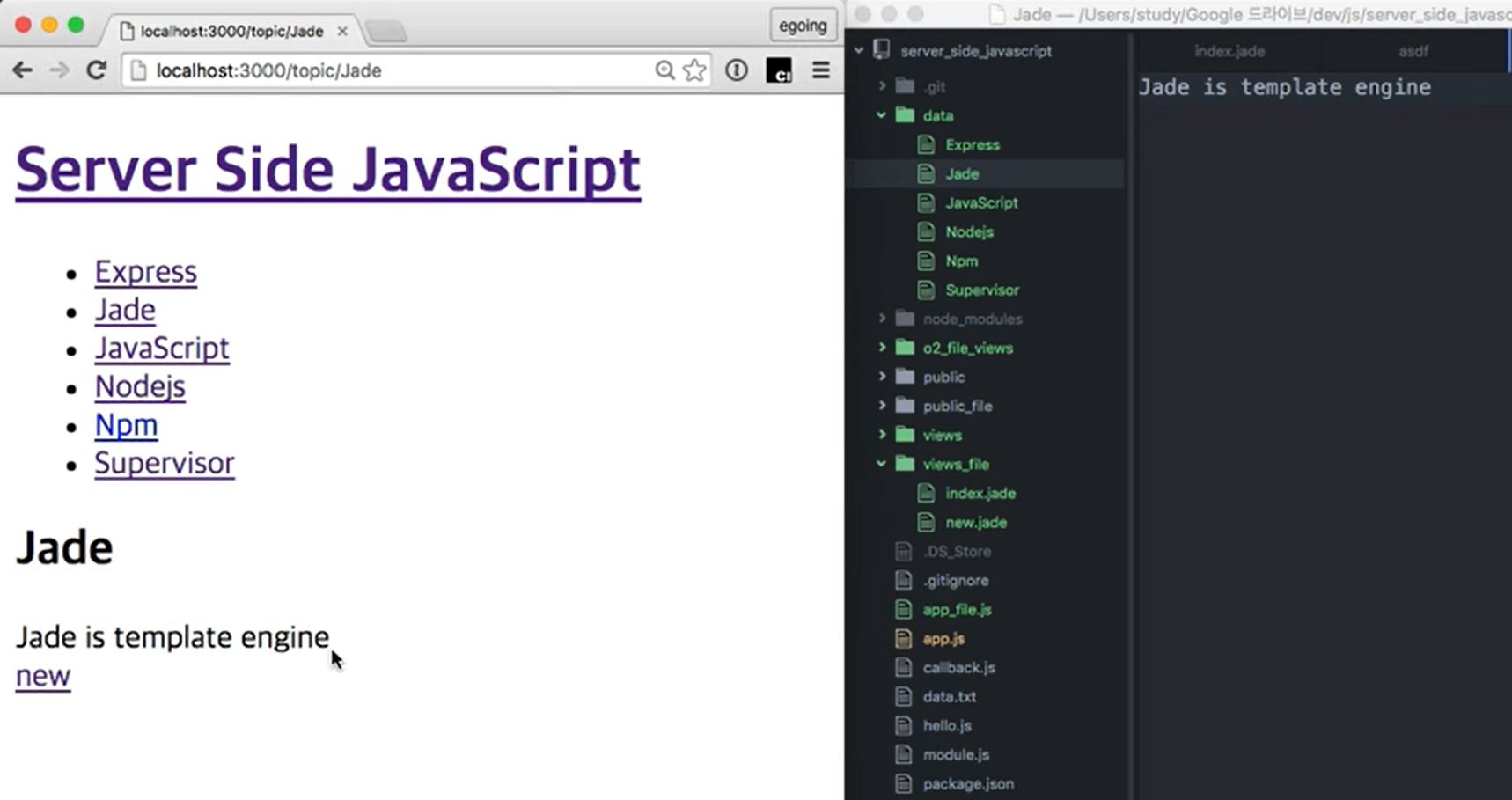The height and width of the screenshot is (800, 1512).
Task: Open the Npm topic link
Action: [x=126, y=424]
